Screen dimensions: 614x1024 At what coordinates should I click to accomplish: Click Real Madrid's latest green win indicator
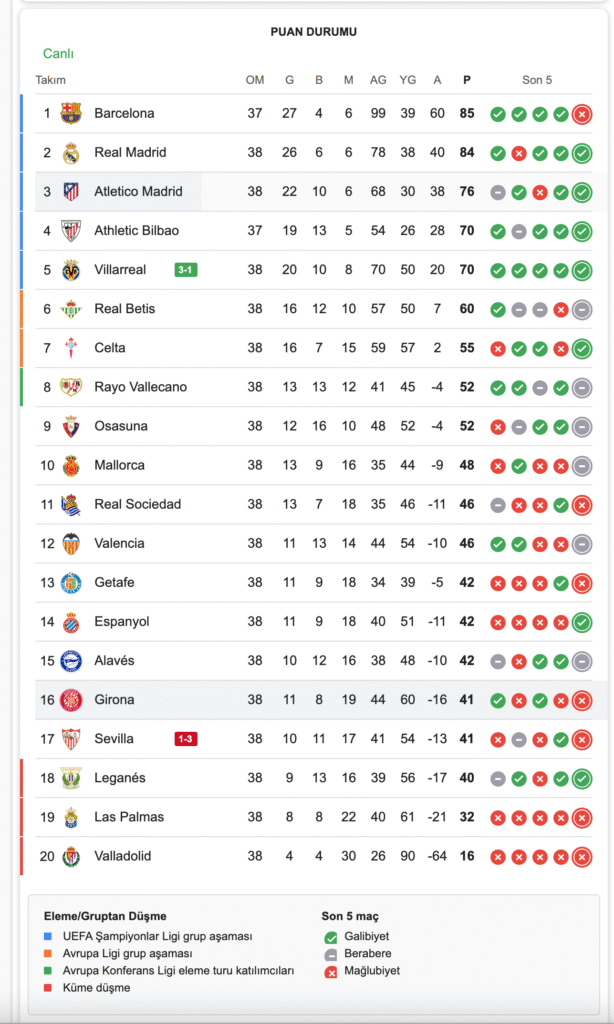[x=582, y=153]
